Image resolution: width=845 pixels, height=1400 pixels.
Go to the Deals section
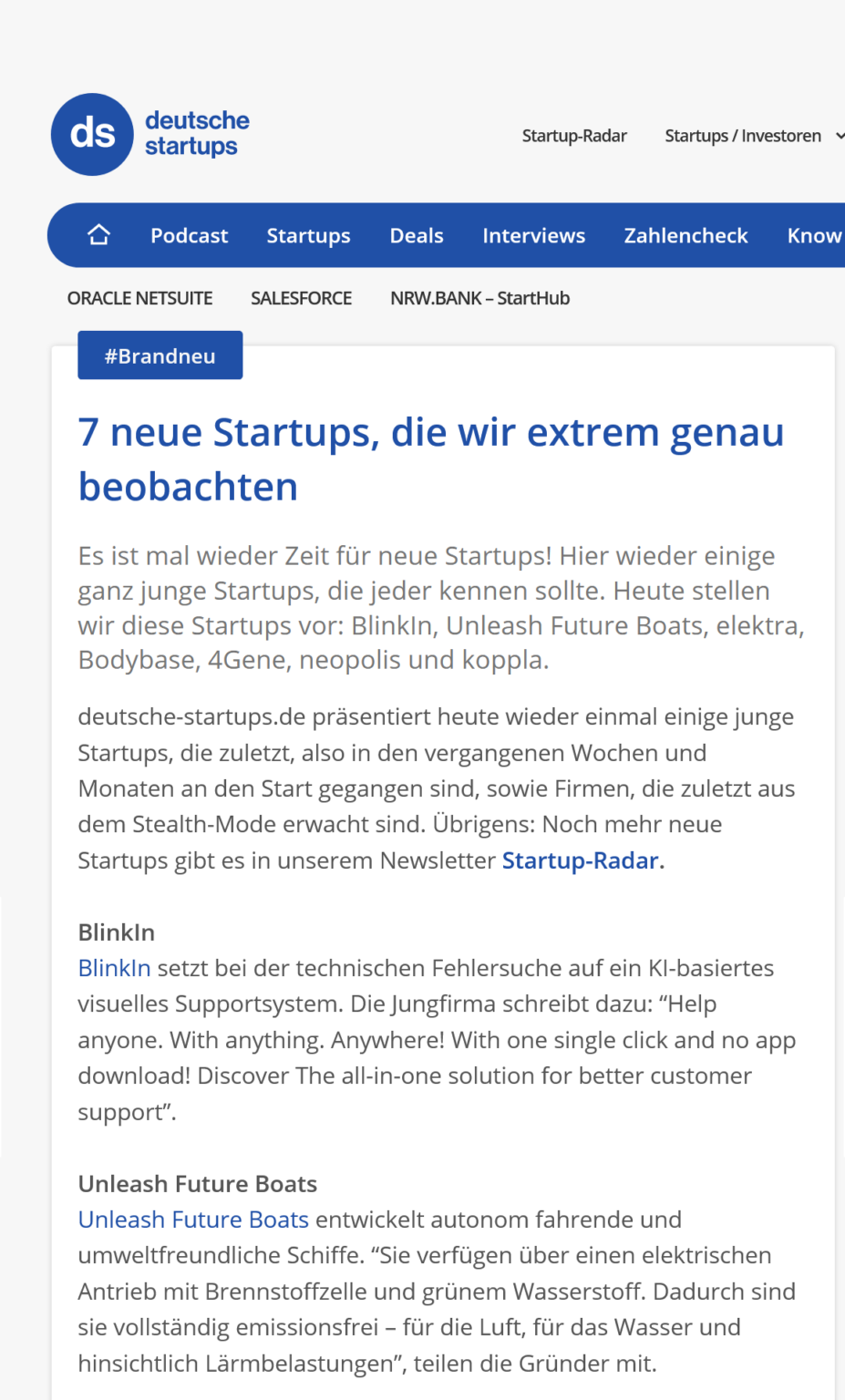pos(417,235)
